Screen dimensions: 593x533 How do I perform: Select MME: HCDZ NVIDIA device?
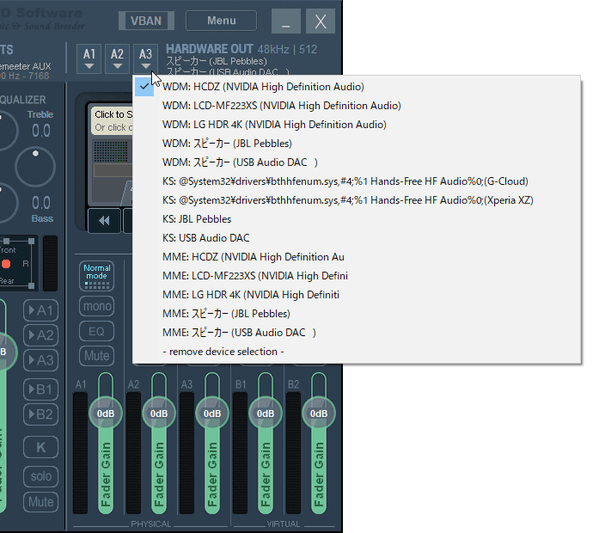[357, 257]
